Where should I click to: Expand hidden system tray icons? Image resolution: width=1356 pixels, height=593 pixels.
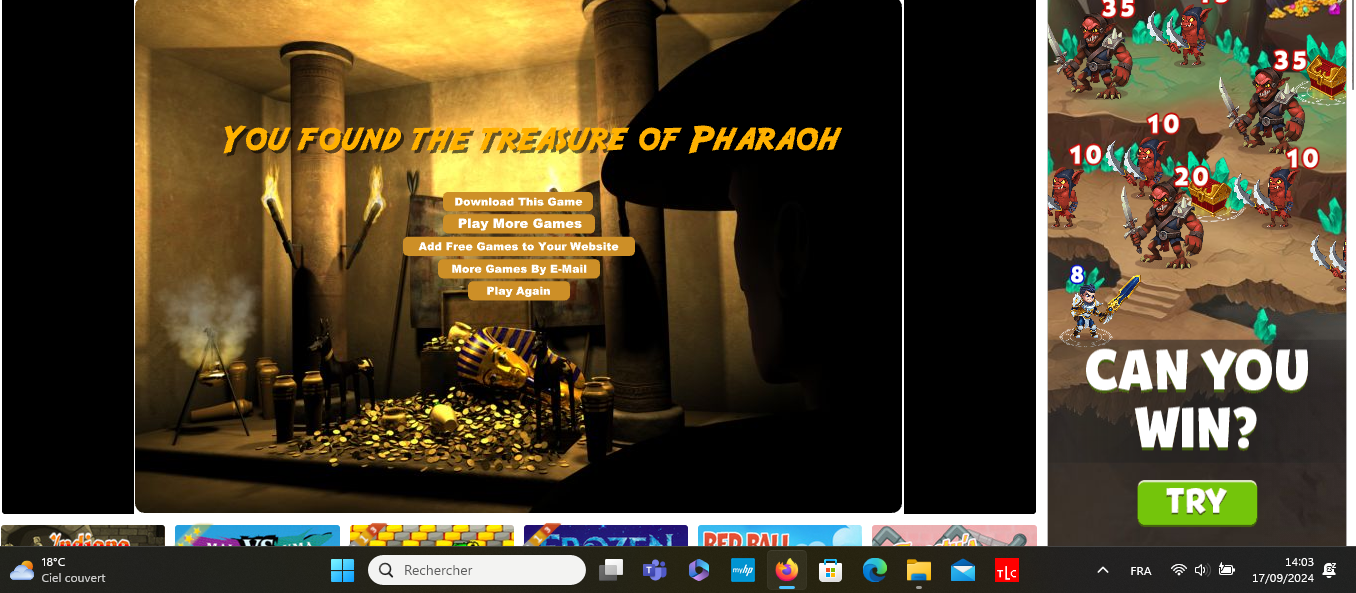pos(1103,570)
